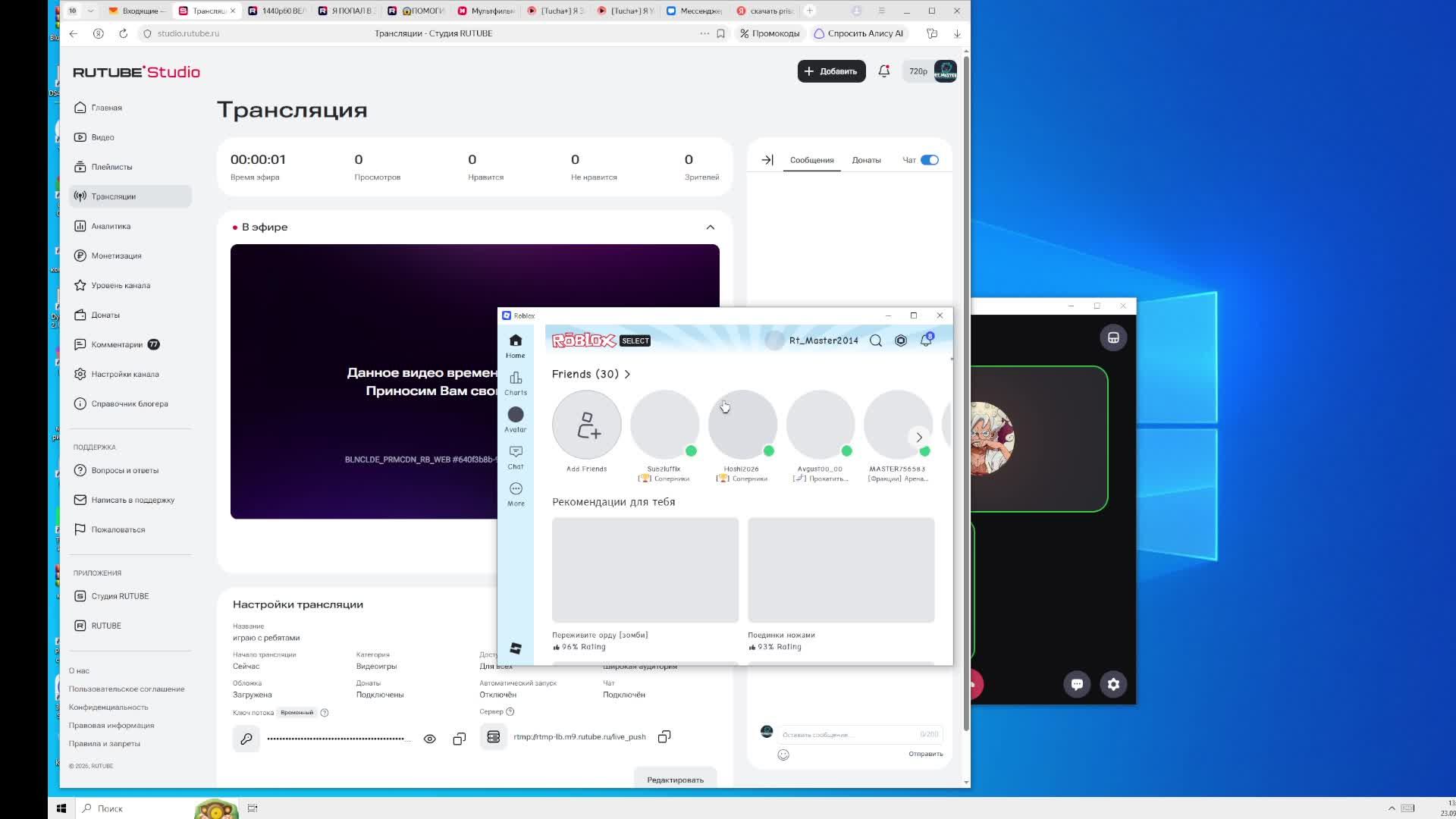Open Поединки ножами game thumbnail
Viewport: 1456px width, 819px height.
[x=841, y=570]
